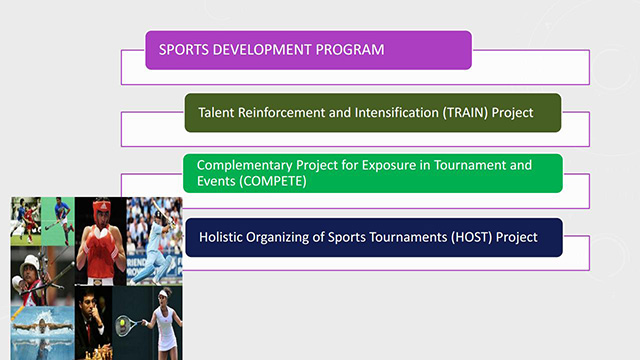The height and width of the screenshot is (360, 640).
Task: Select the olive TRAIN Project label
Action: coord(373,113)
